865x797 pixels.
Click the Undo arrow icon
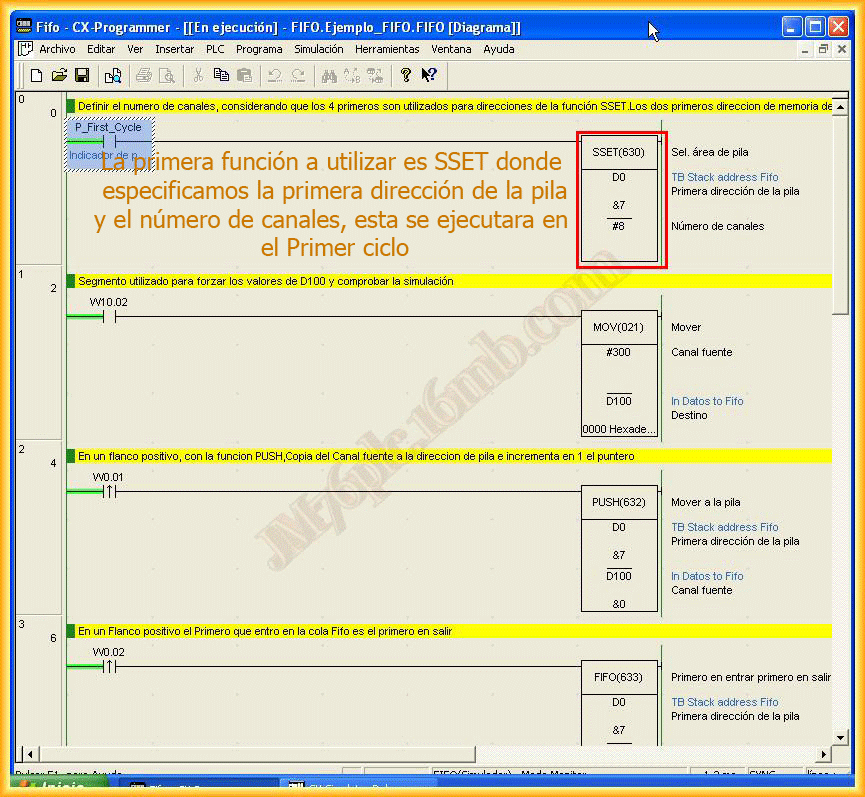pos(274,75)
